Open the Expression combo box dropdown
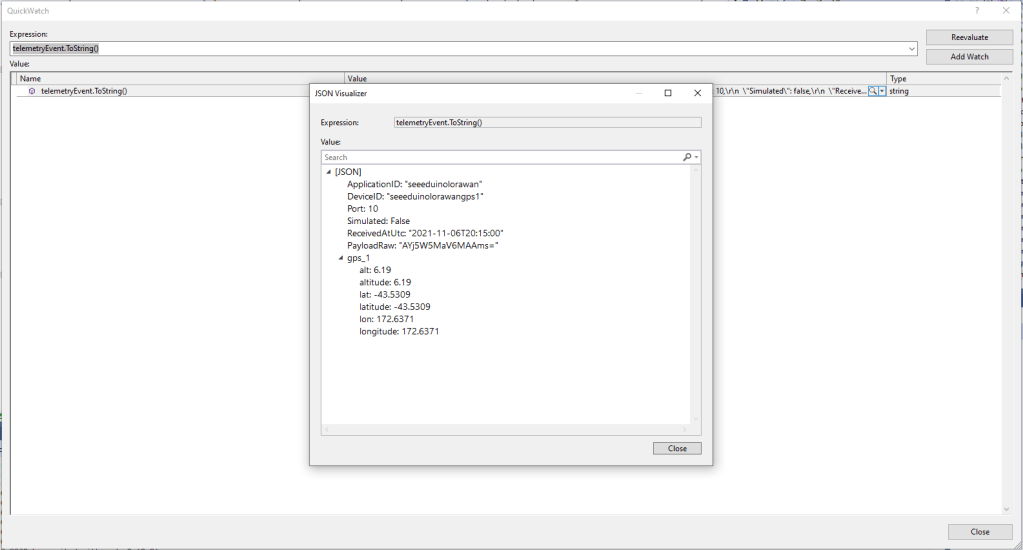This screenshot has height=550, width=1023. [912, 48]
